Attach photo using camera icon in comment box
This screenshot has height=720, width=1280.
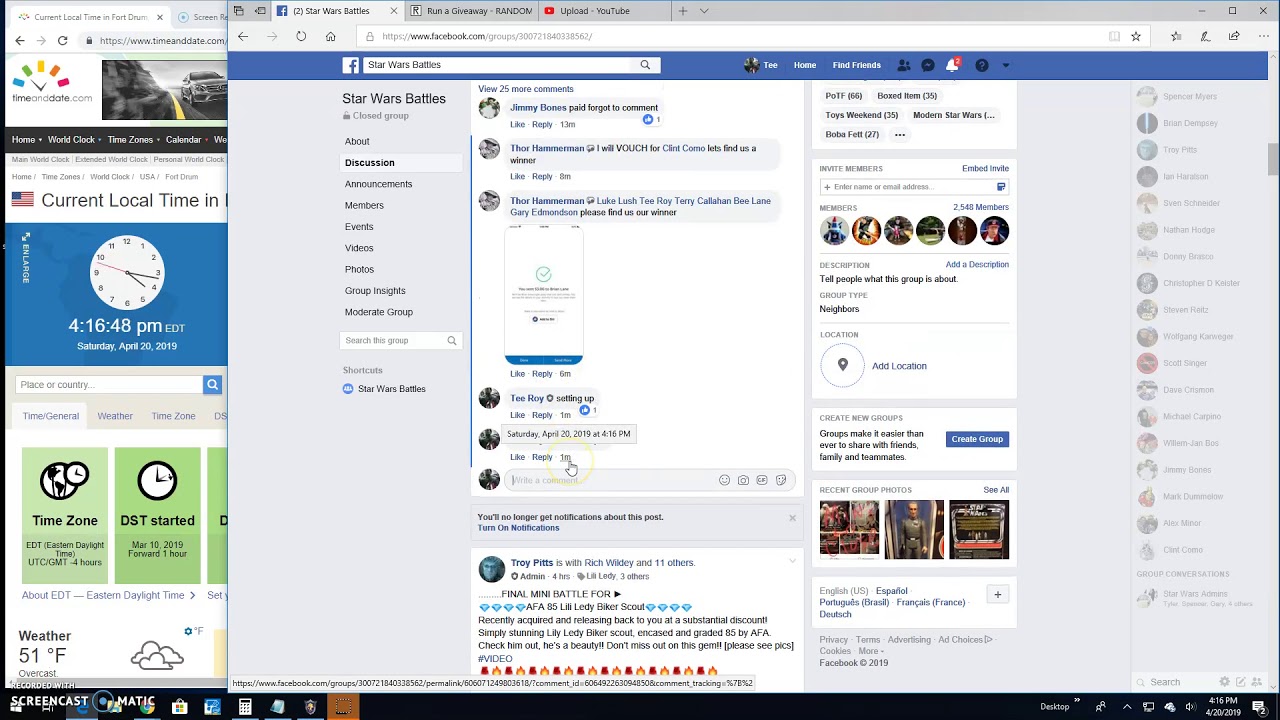coord(743,480)
